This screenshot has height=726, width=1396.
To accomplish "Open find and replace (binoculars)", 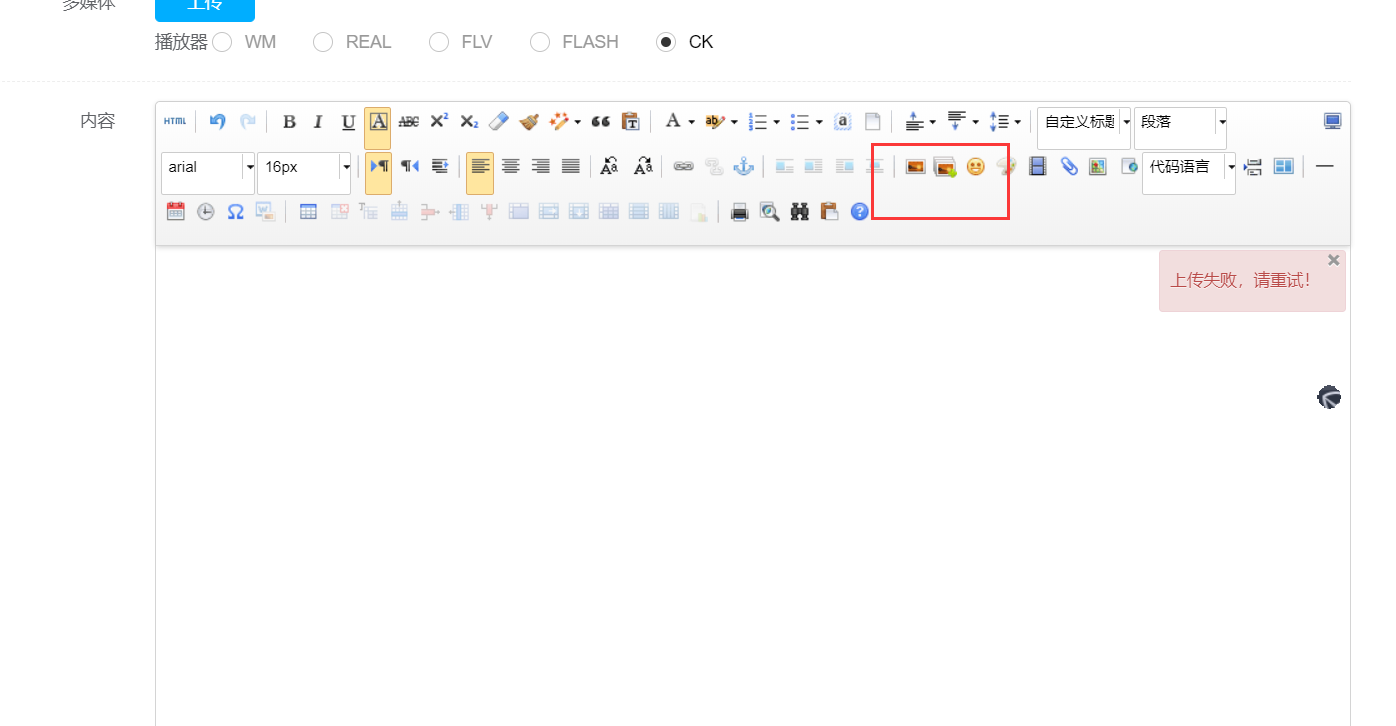I will [x=799, y=211].
